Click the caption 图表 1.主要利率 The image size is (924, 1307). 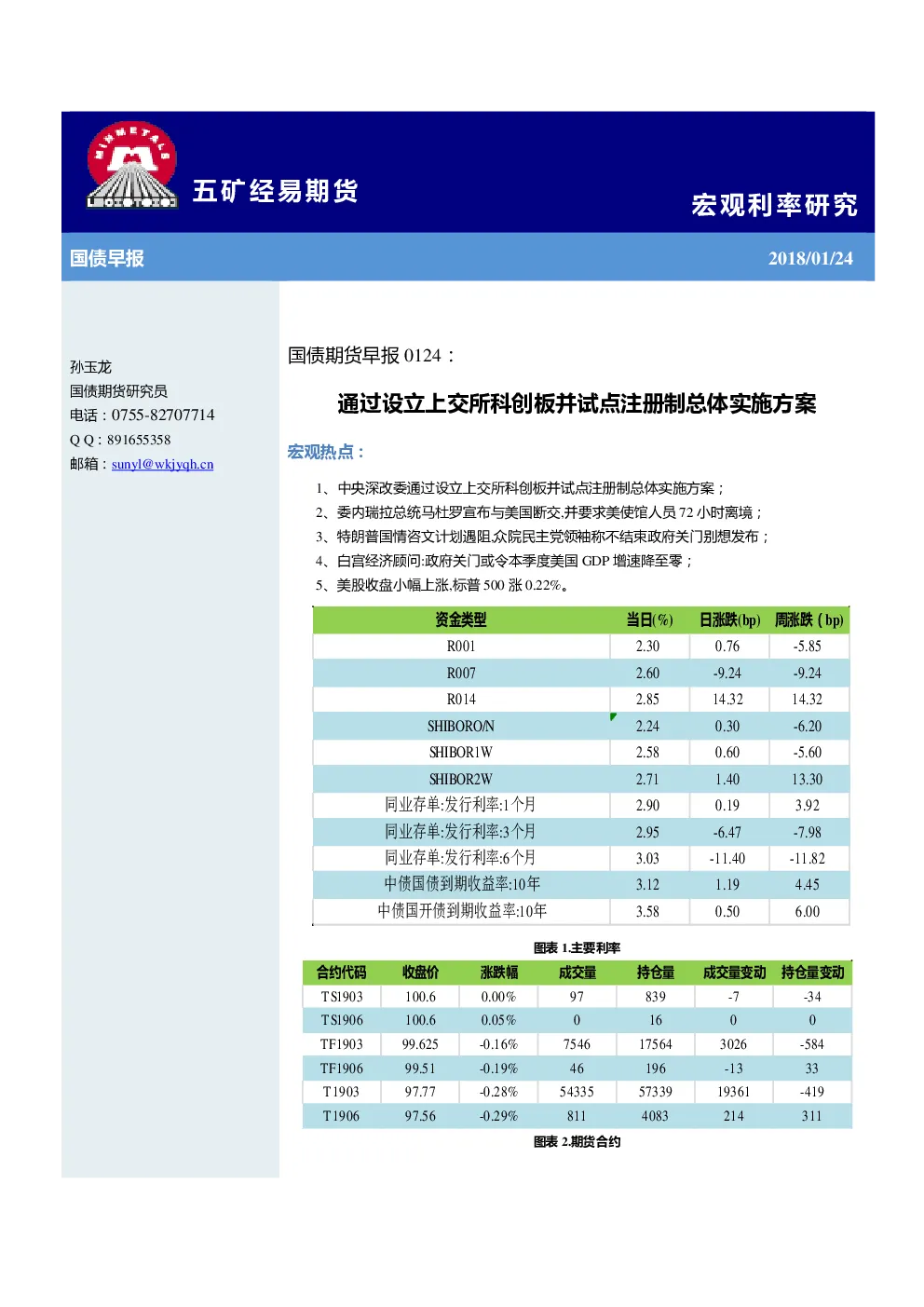(x=577, y=948)
